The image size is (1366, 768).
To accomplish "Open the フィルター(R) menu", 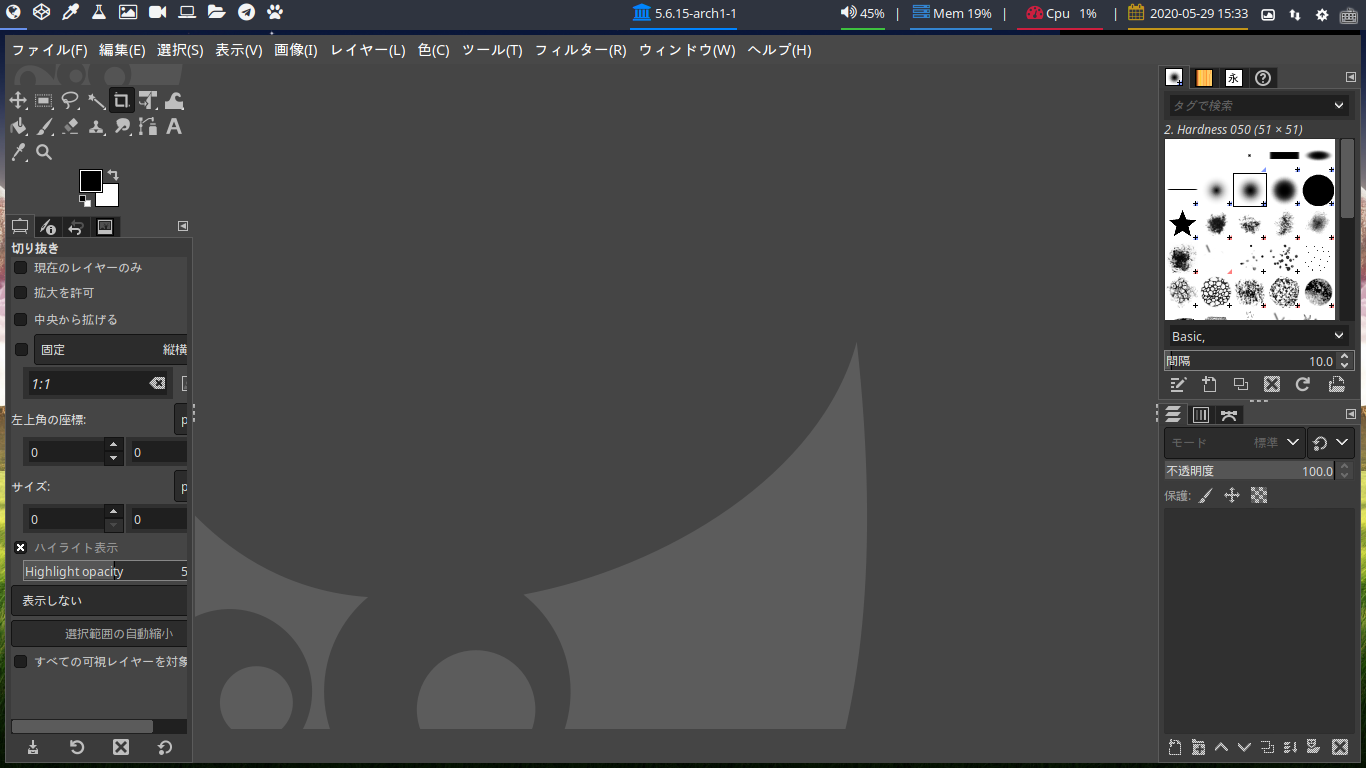I will coord(580,50).
